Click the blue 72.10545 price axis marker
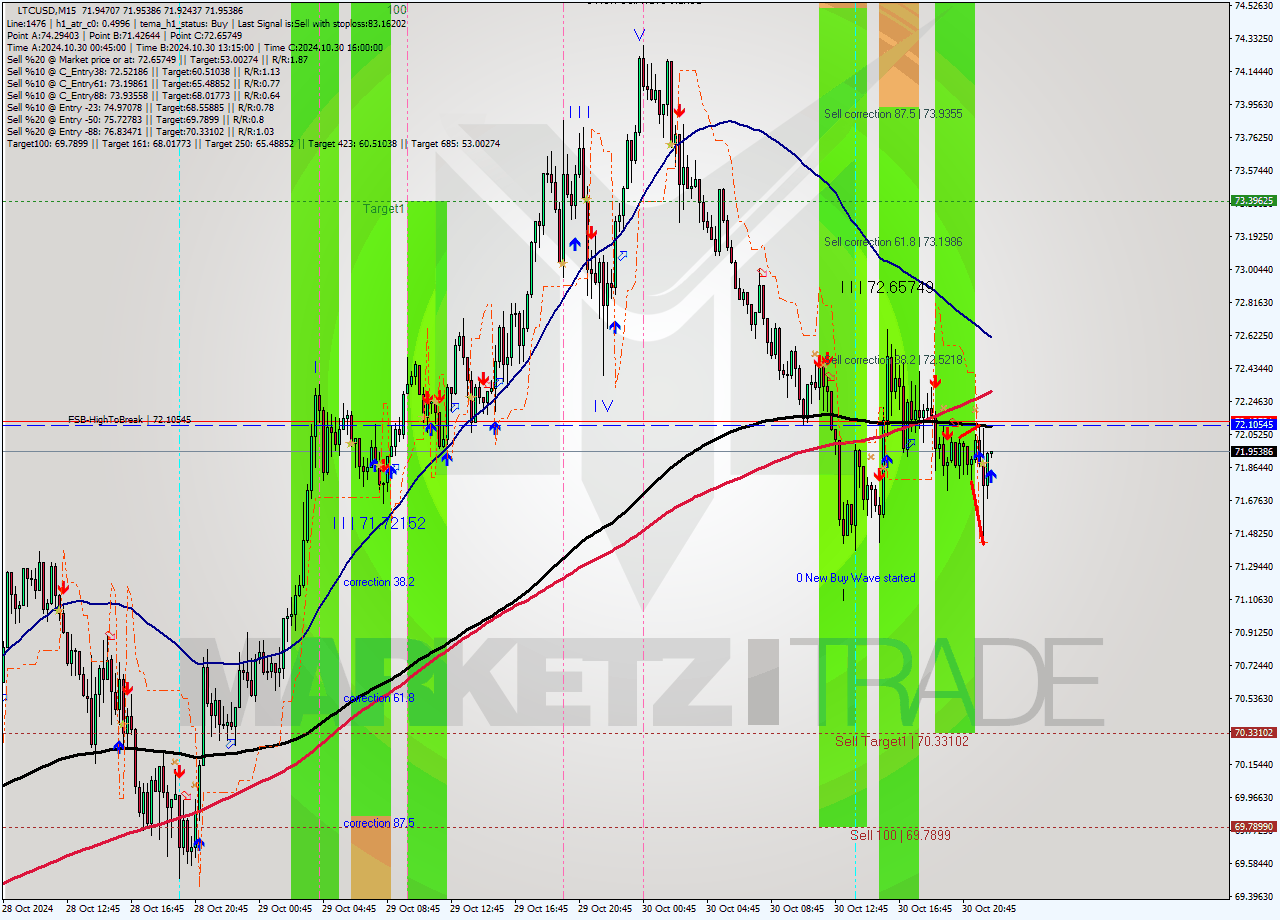1280x920 pixels. [x=1254, y=424]
